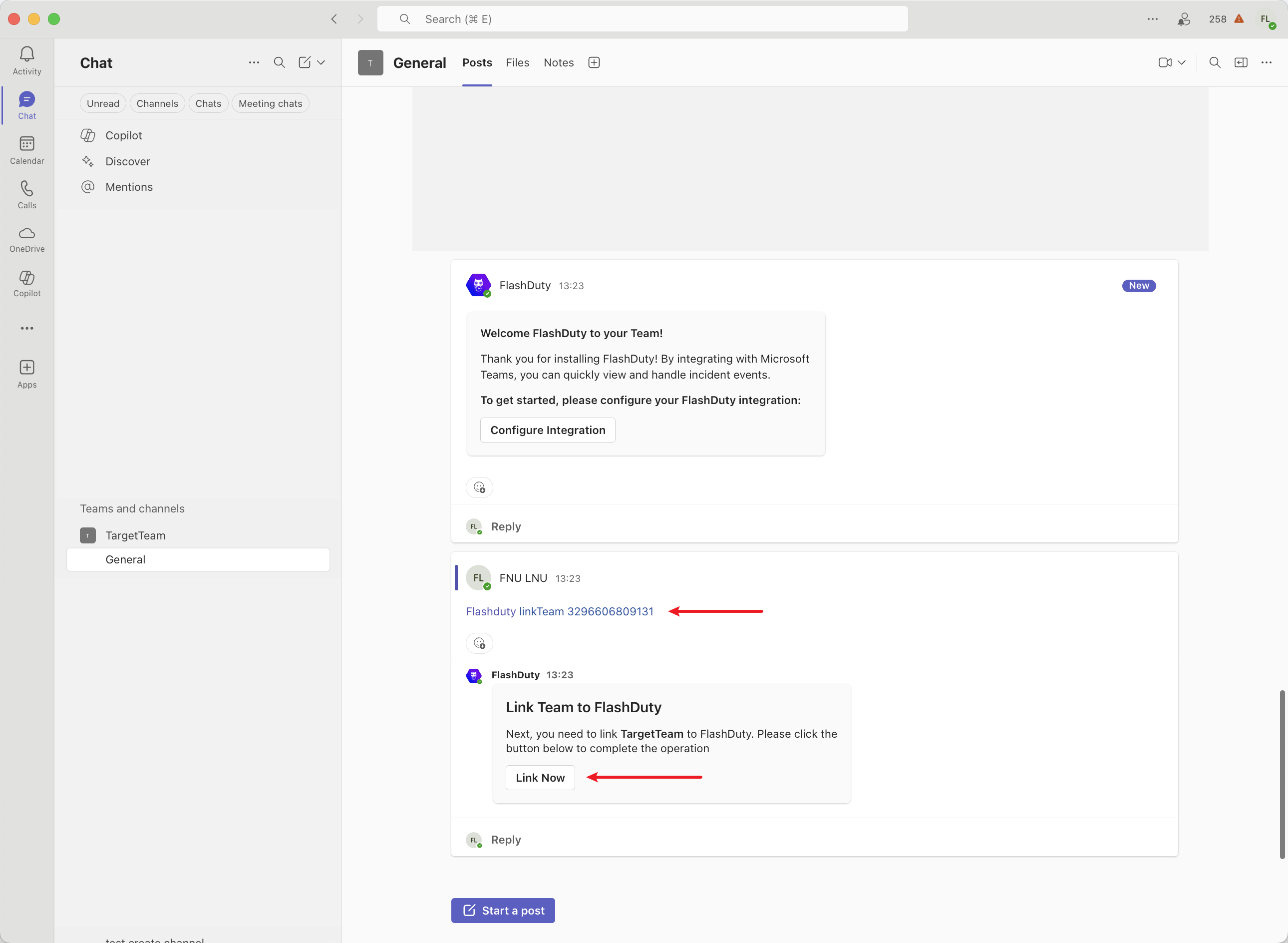Filter by Meeting chats
Image resolution: width=1288 pixels, height=943 pixels.
(271, 103)
